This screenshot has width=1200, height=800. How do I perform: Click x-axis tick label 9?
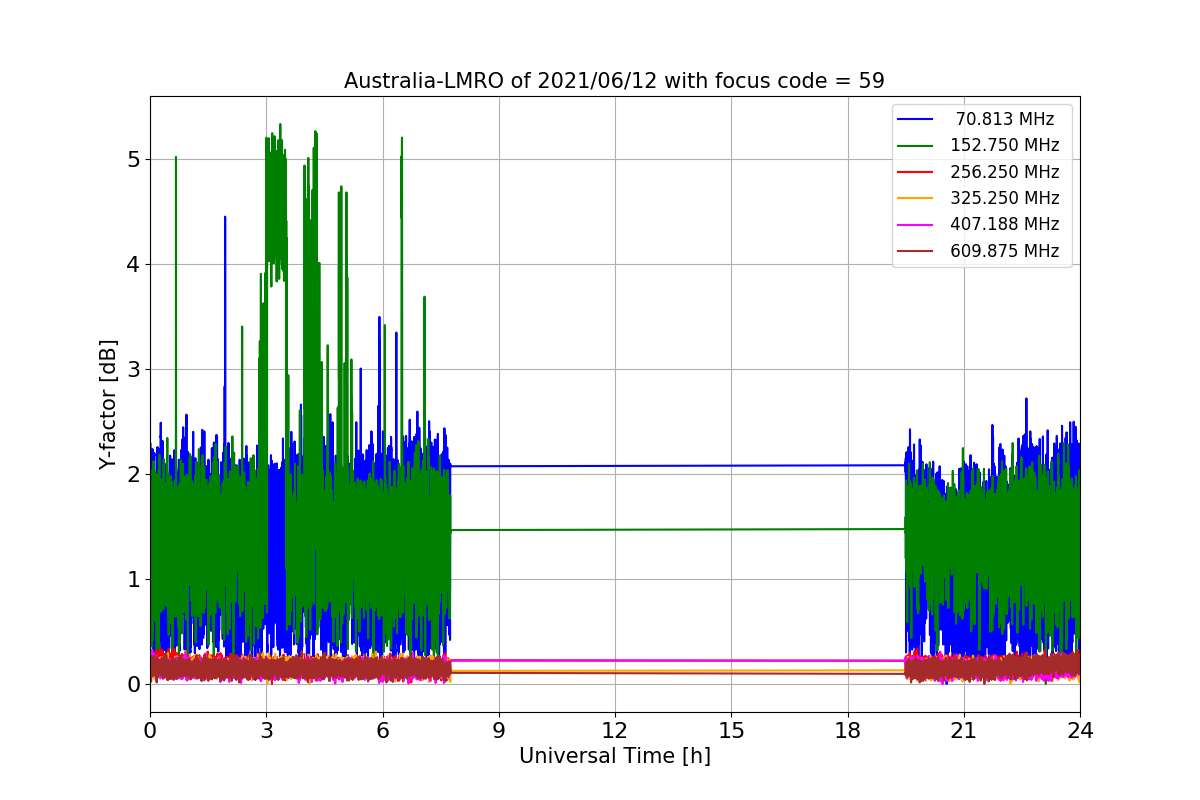point(498,731)
